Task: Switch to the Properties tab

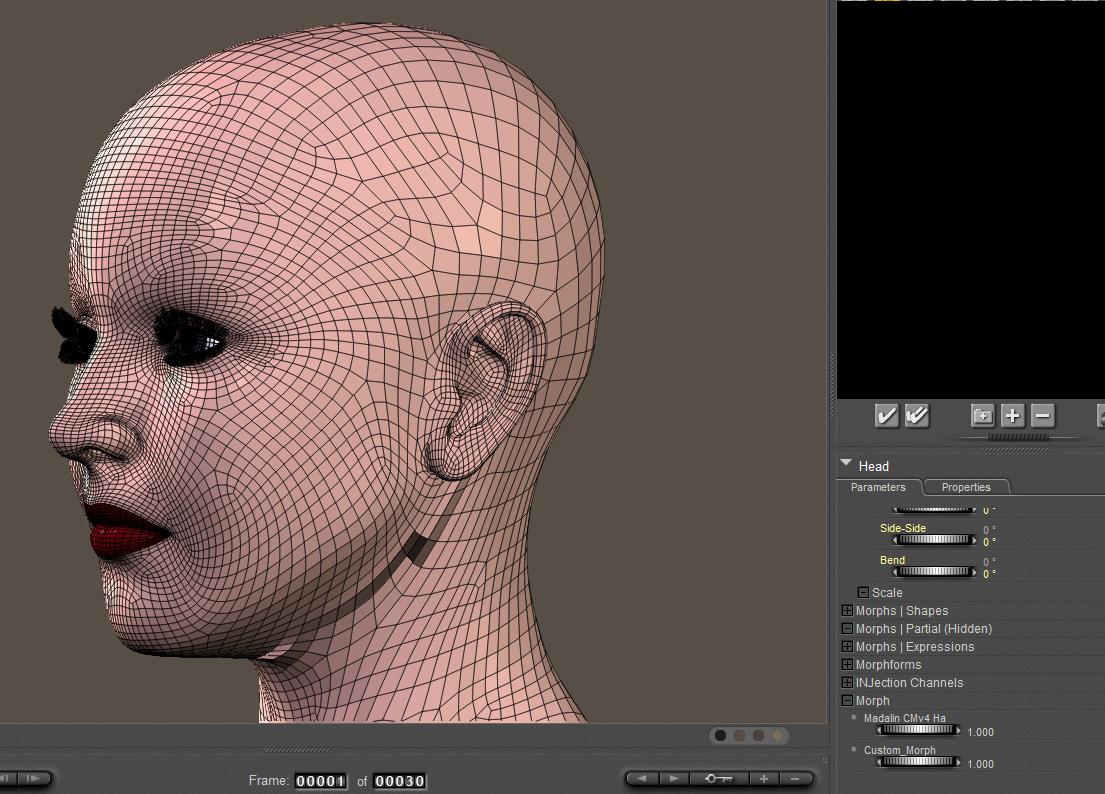Action: [x=966, y=487]
